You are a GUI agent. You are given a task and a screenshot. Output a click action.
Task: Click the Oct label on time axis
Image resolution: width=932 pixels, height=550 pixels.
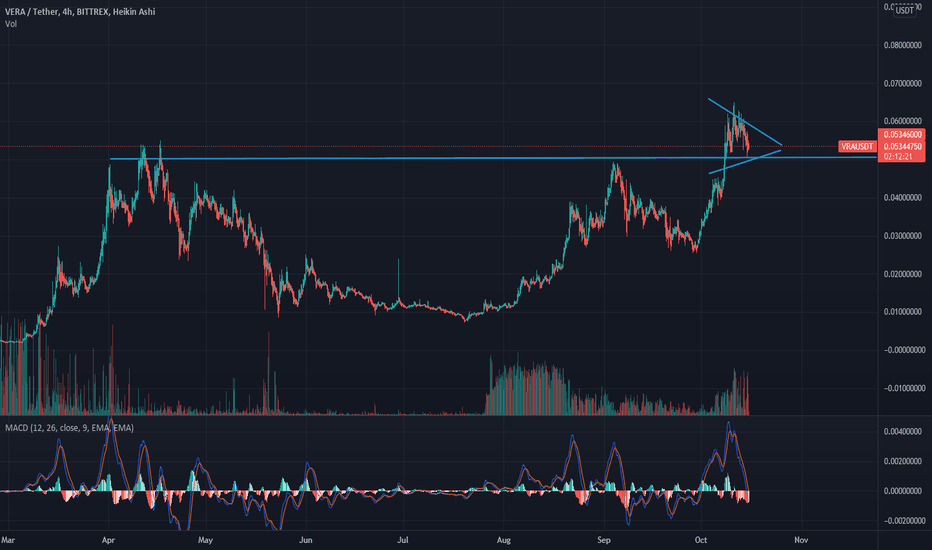click(x=701, y=540)
